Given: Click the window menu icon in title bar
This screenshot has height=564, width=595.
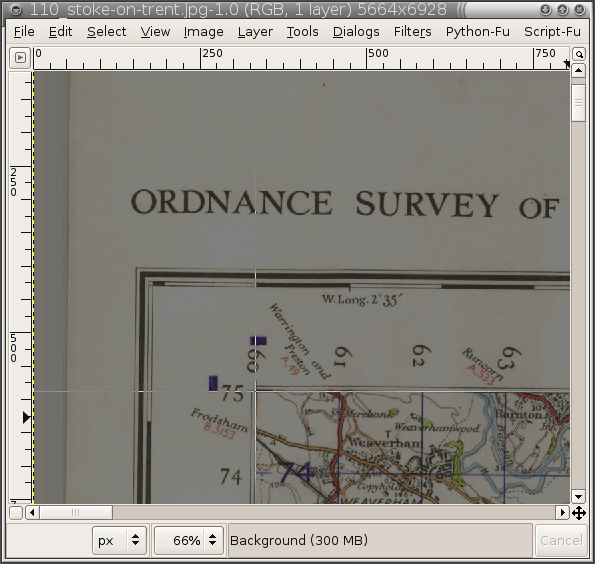Looking at the screenshot, I should coord(16,10).
